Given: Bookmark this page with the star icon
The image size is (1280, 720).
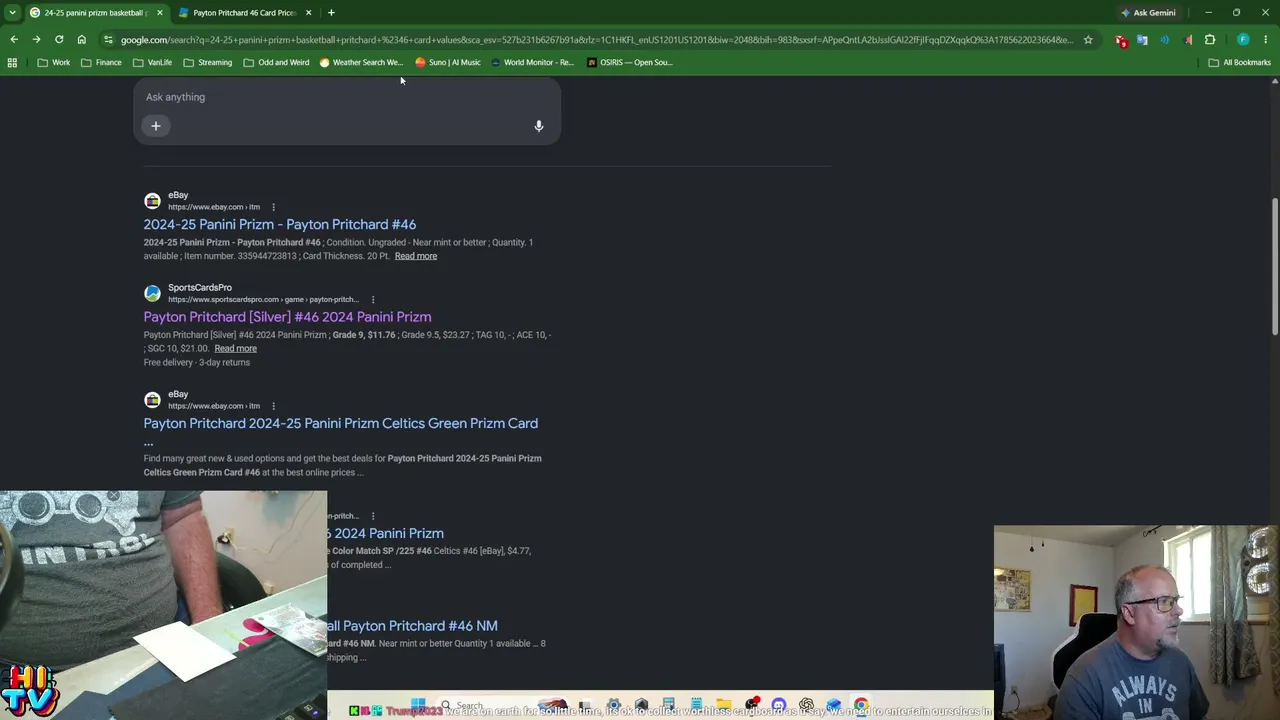Looking at the screenshot, I should tap(1088, 40).
